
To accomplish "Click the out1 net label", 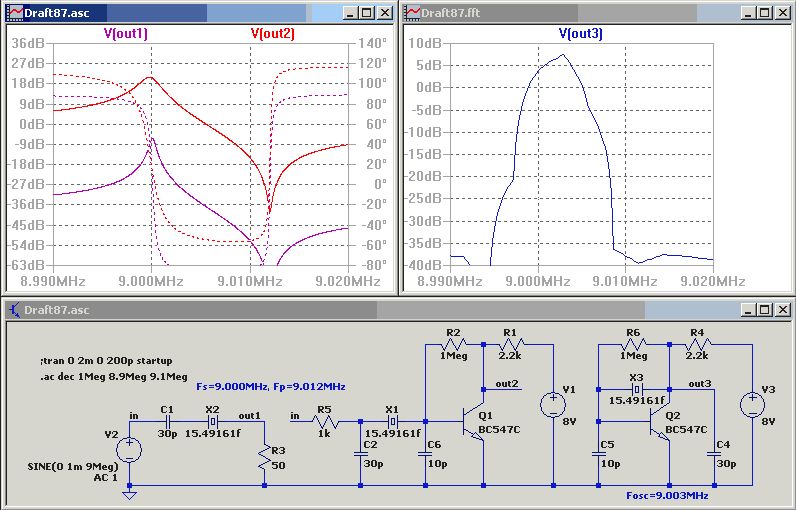I will pyautogui.click(x=249, y=416).
